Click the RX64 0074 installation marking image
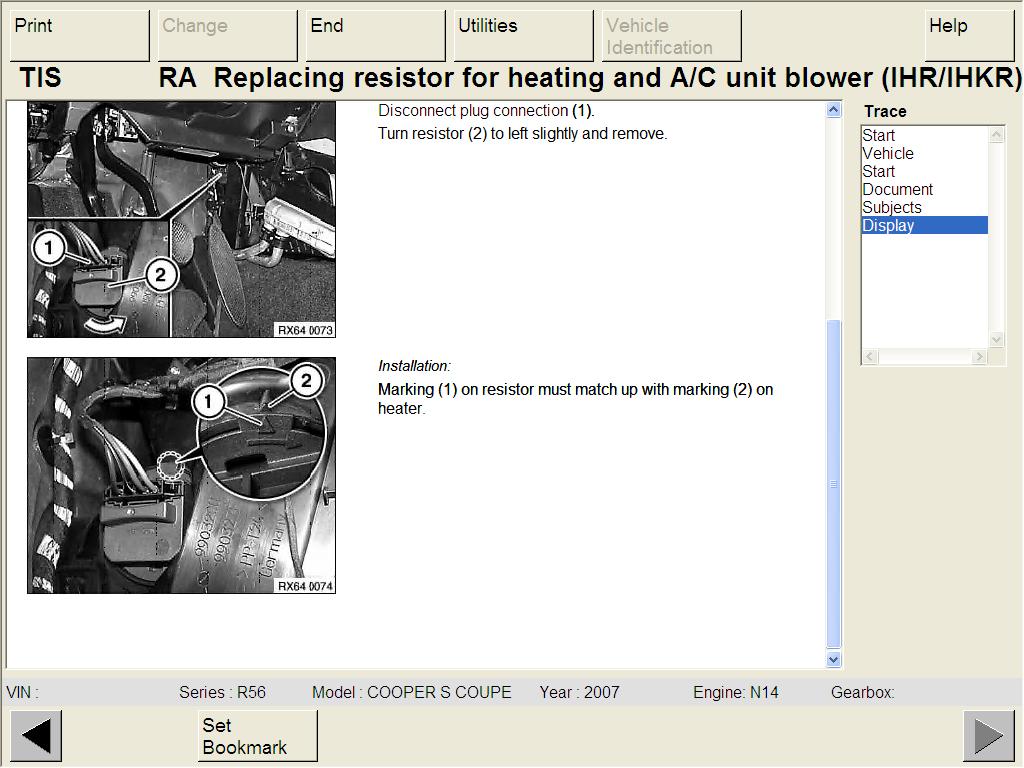The image size is (1024, 768). (181, 475)
